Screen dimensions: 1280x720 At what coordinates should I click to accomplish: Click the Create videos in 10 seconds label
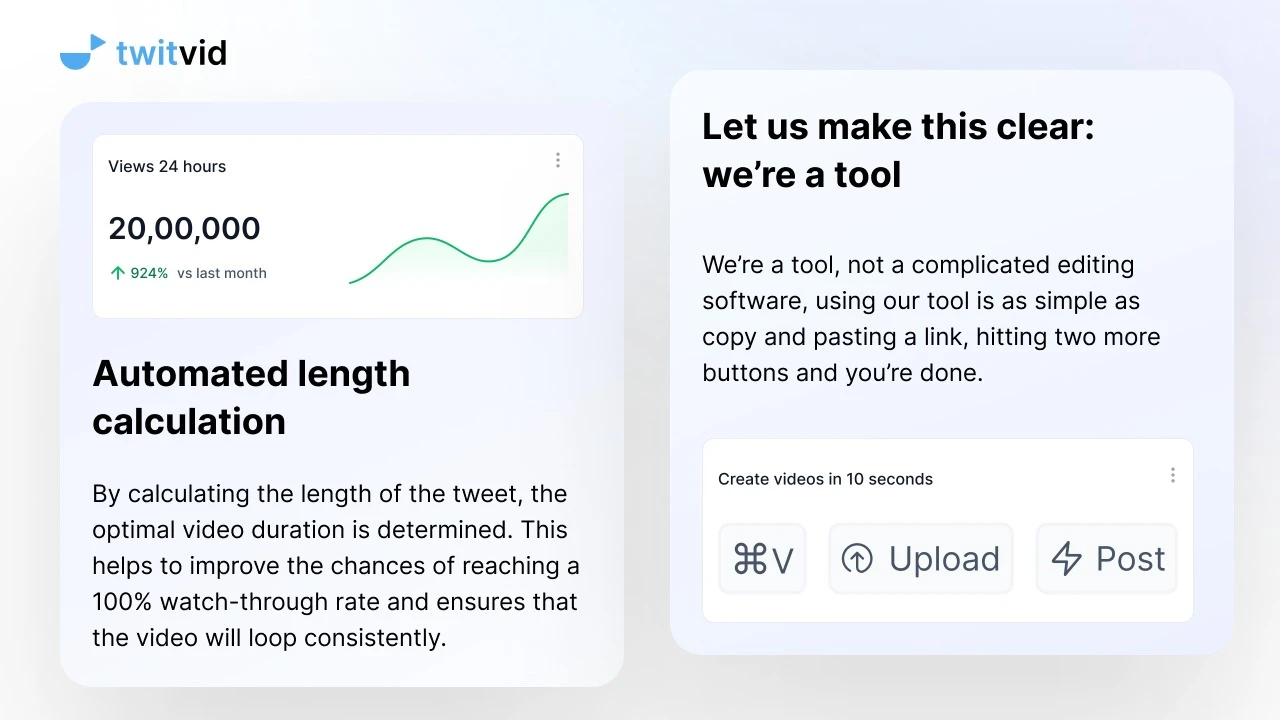(825, 479)
